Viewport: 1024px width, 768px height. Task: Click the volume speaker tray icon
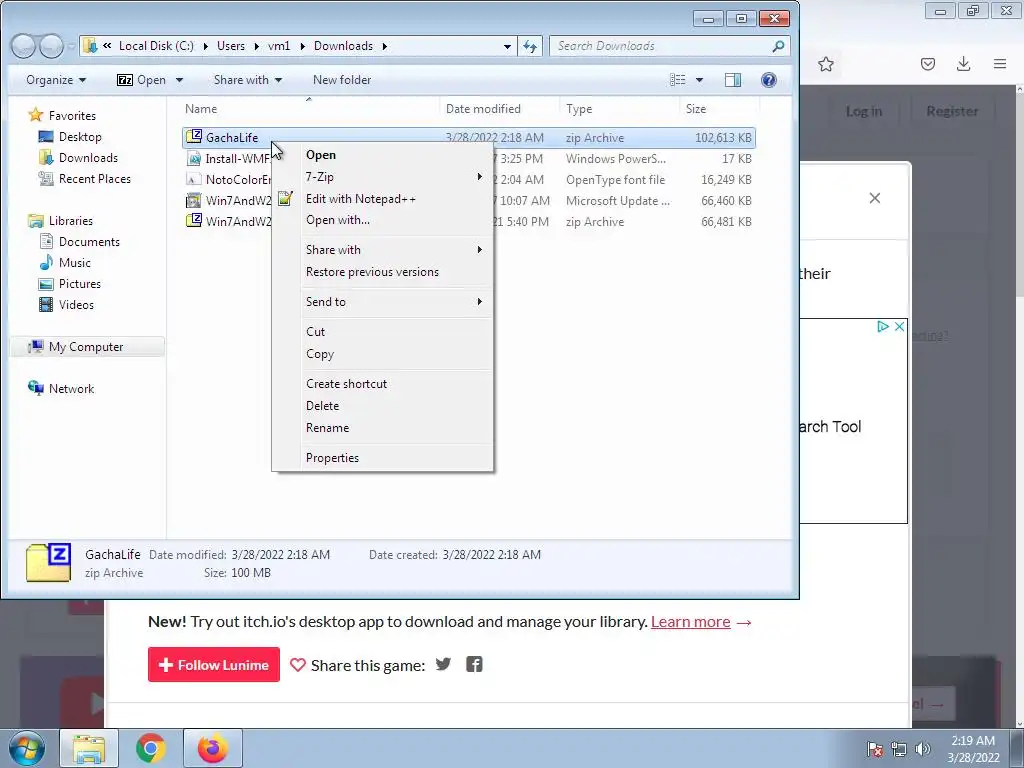923,749
